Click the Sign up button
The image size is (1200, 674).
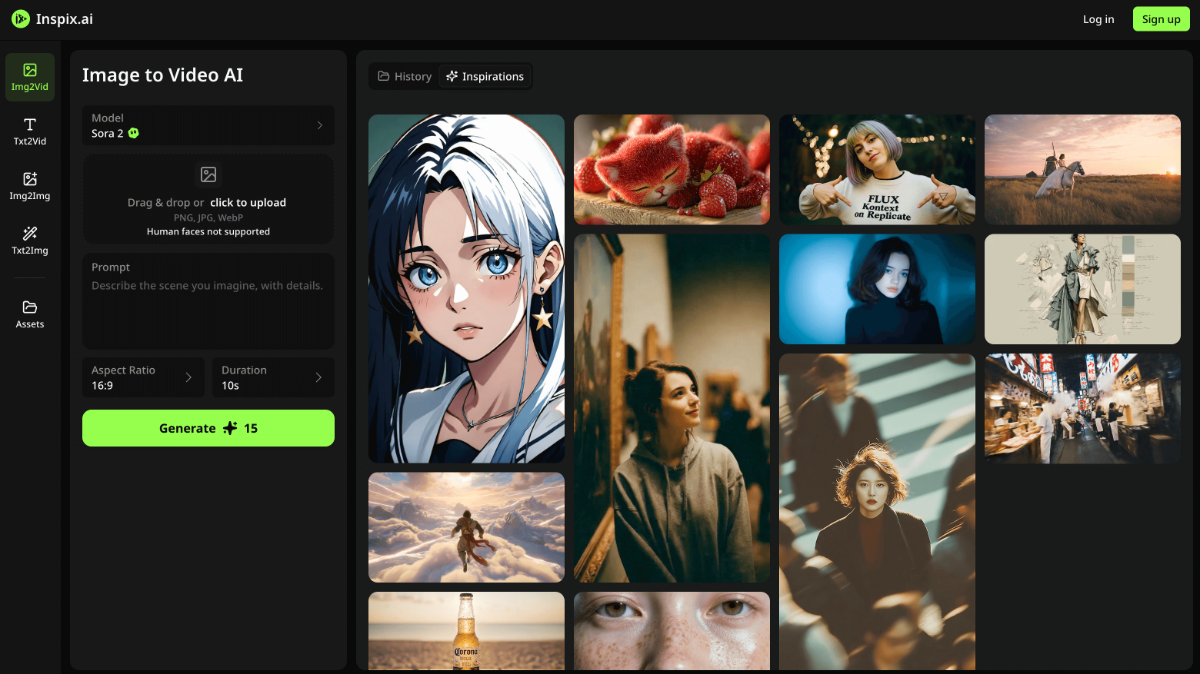[x=1160, y=19]
